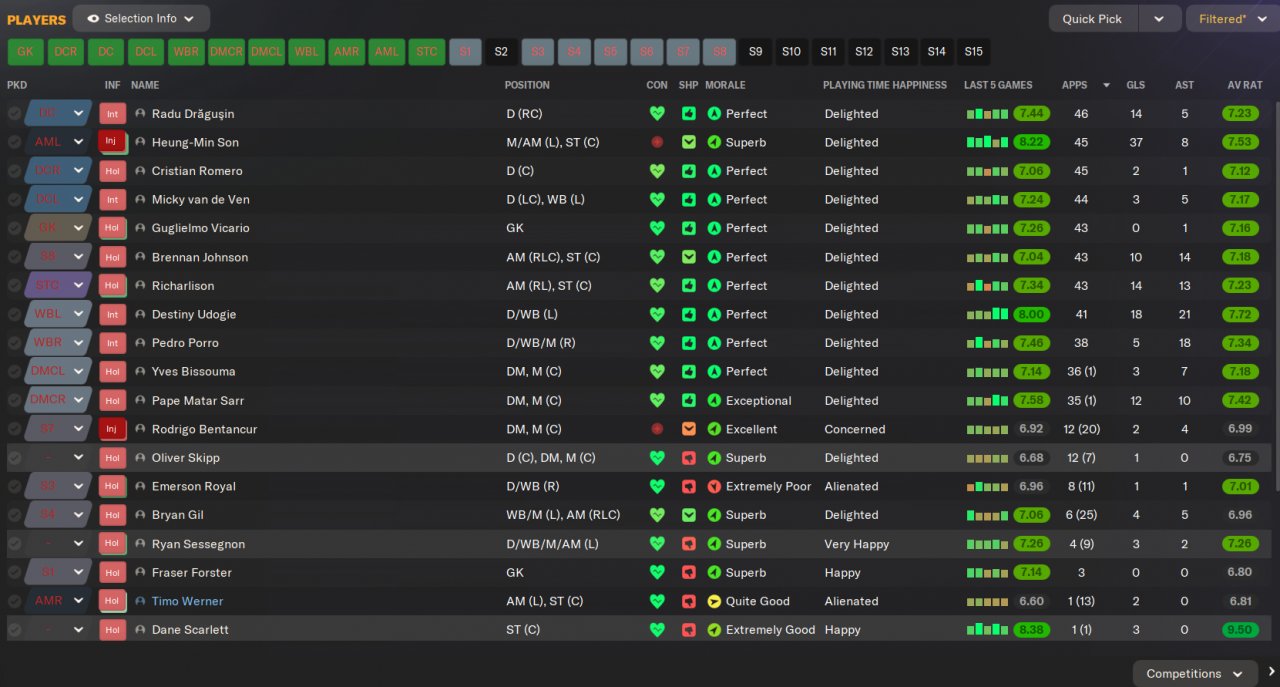Viewport: 1280px width, 687px height.
Task: Click Guglielmo Vicario's Hol status badge
Action: click(x=112, y=228)
